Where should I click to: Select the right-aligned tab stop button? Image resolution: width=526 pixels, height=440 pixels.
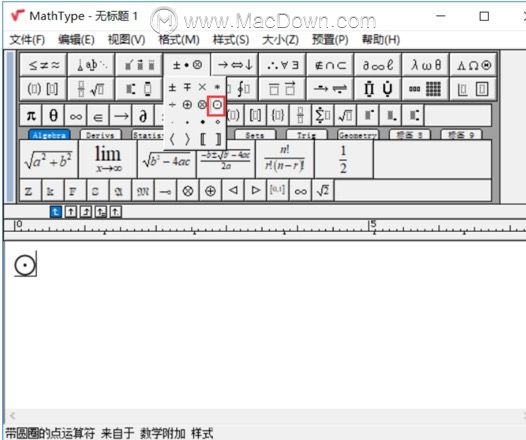tap(86, 212)
